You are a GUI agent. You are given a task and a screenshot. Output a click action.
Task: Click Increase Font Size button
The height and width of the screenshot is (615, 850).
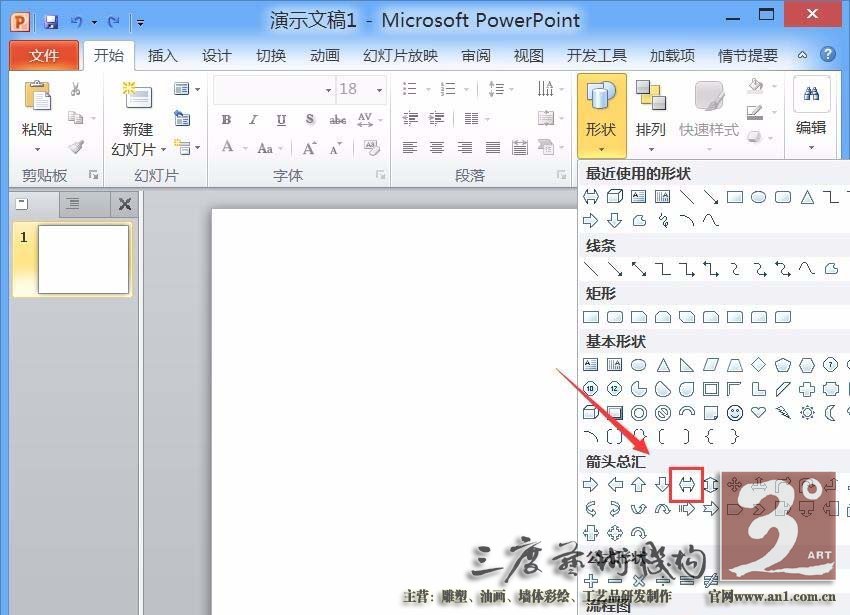click(x=309, y=148)
